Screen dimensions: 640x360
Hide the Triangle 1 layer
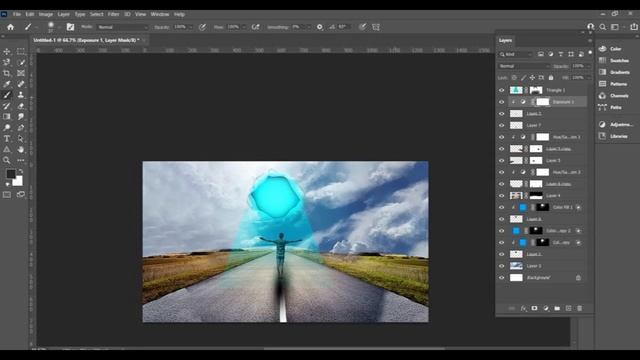coord(502,90)
